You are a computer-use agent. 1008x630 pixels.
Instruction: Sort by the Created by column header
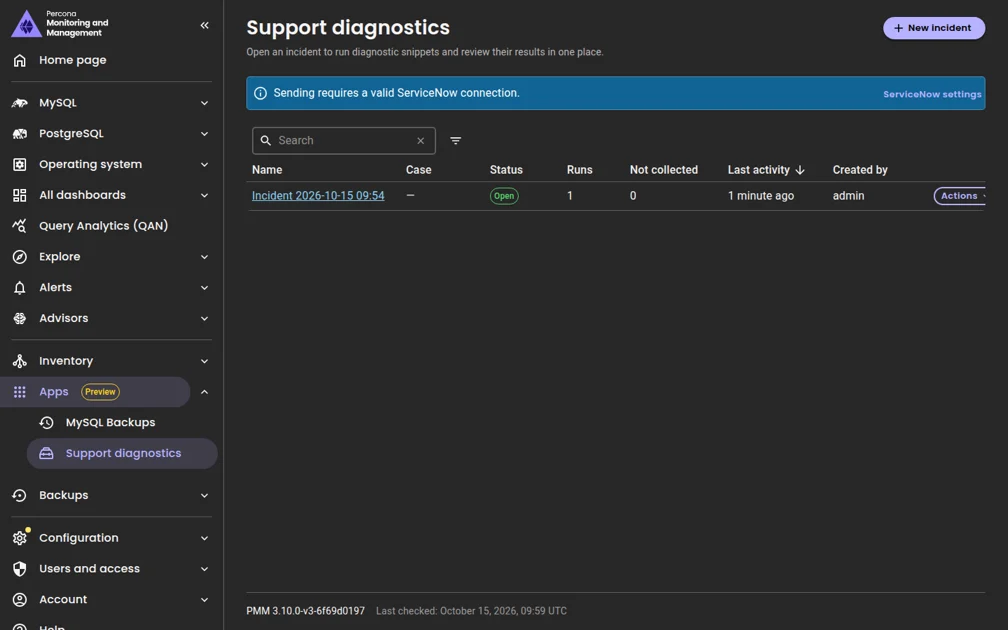(x=860, y=170)
